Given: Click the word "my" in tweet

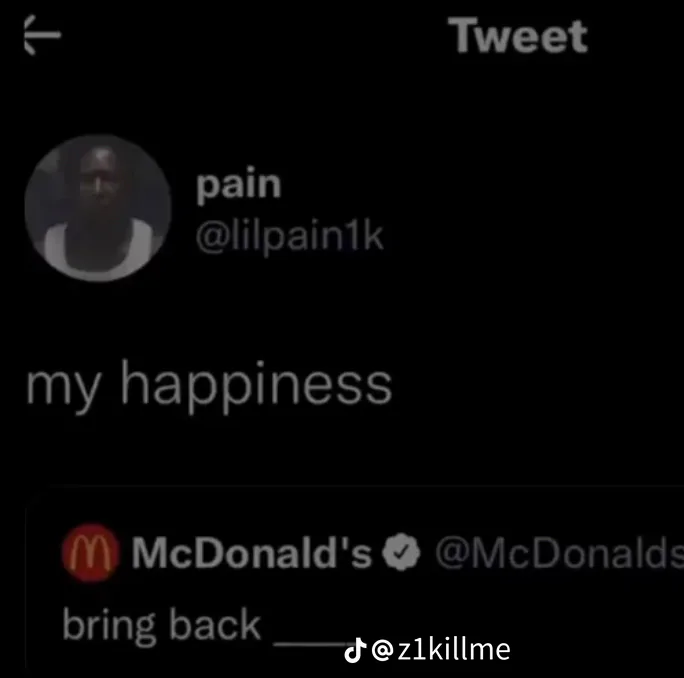Looking at the screenshot, I should pos(63,388).
